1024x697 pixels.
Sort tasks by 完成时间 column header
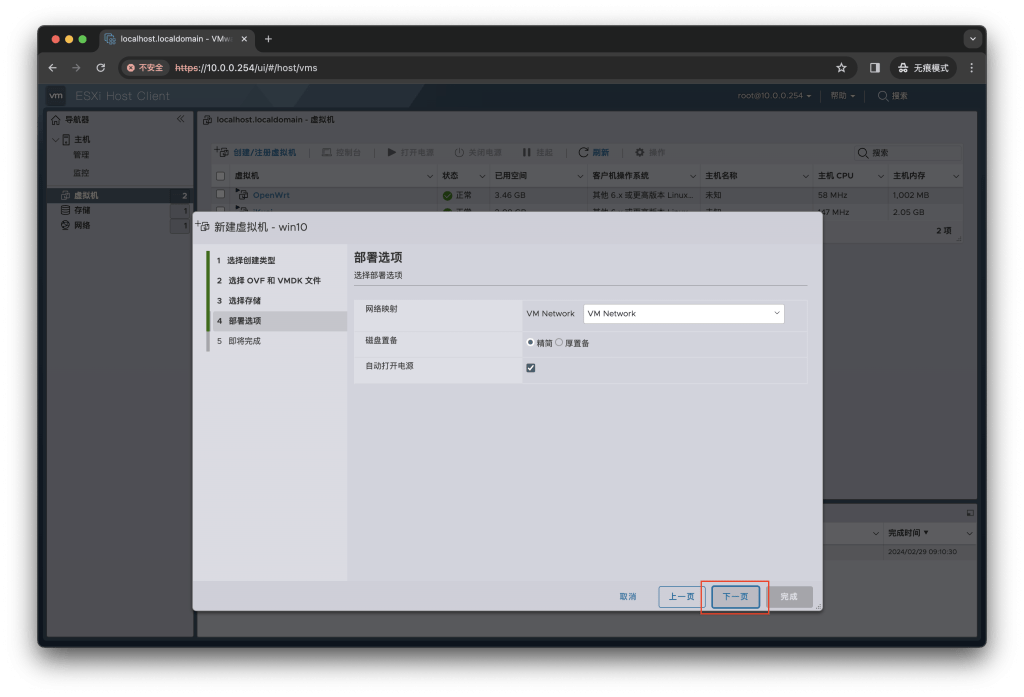click(x=903, y=533)
